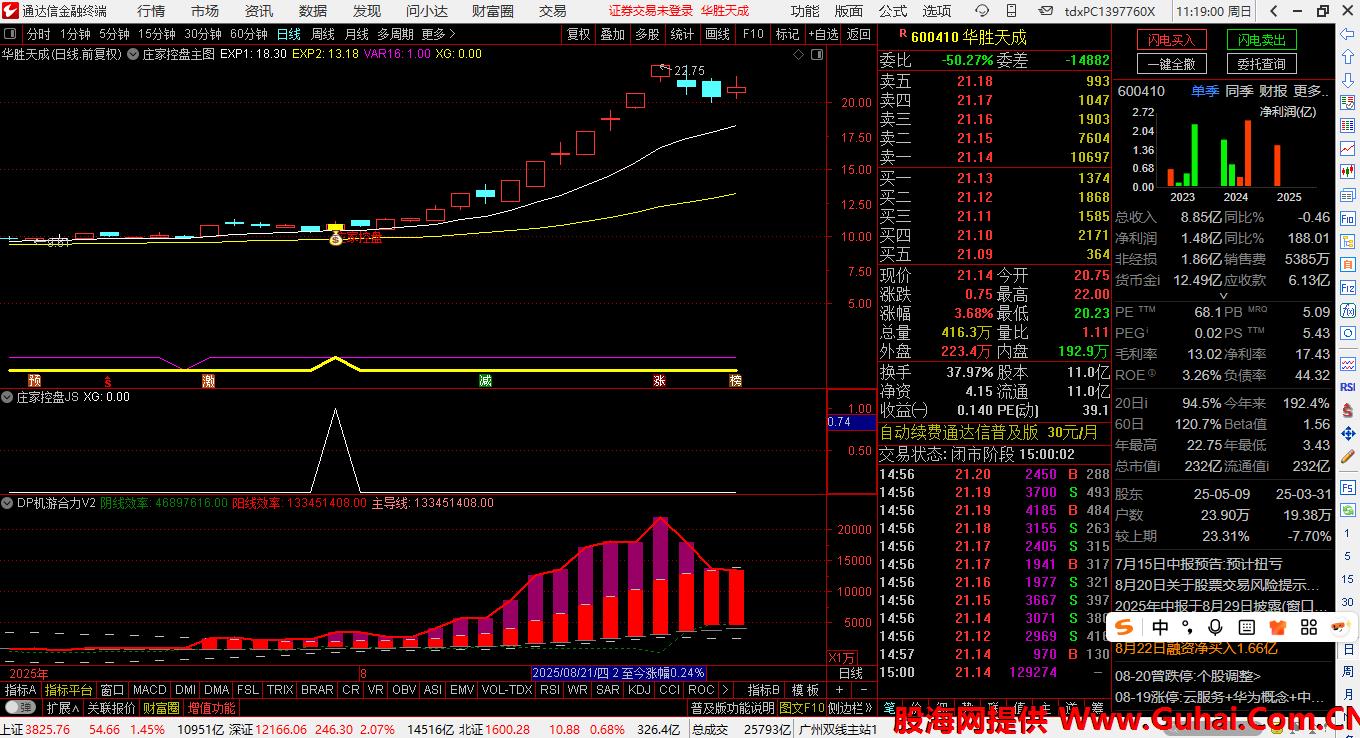Switch chart period to 日线
Image resolution: width=1360 pixels, height=738 pixels.
[288, 34]
